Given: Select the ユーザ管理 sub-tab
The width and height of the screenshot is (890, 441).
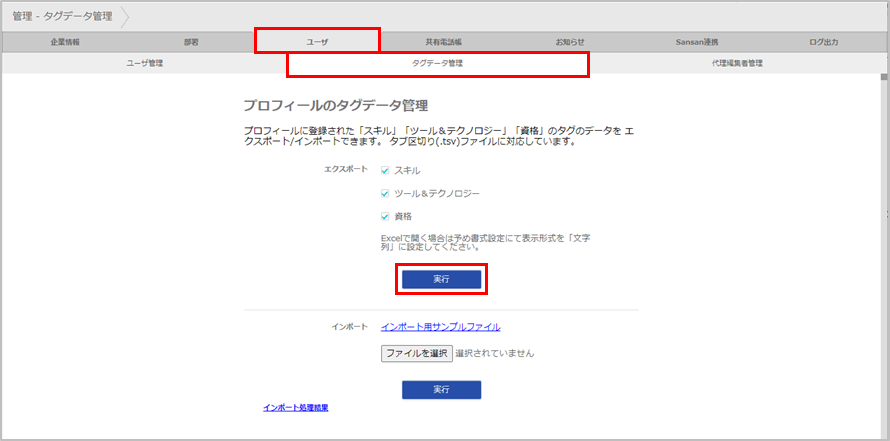Looking at the screenshot, I should point(145,63).
